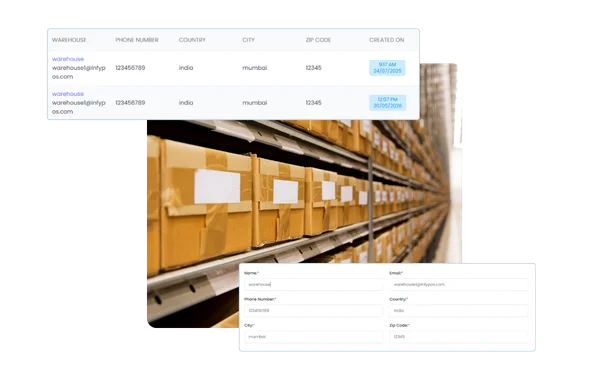The width and height of the screenshot is (600, 380).
Task: Sort by the COUNTRY column header
Action: pyautogui.click(x=192, y=40)
